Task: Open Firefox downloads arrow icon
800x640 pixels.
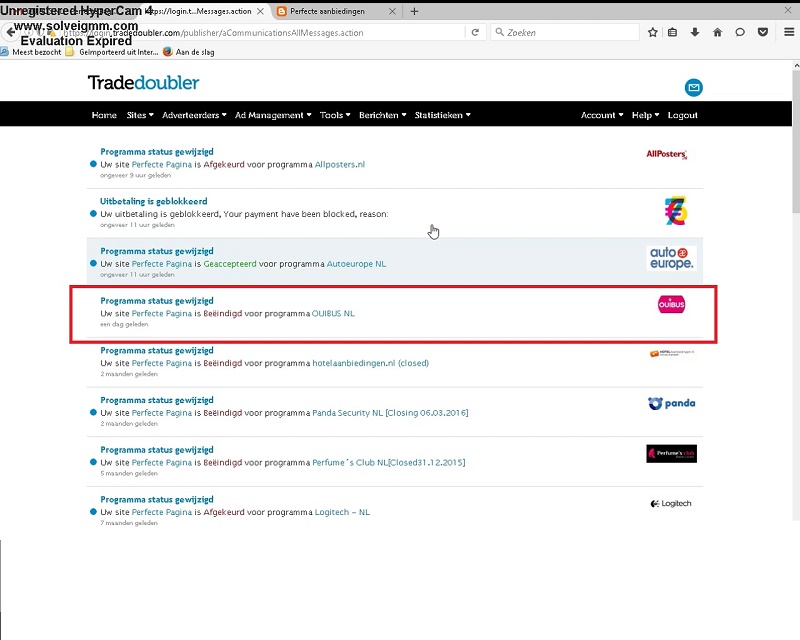Action: (x=696, y=32)
